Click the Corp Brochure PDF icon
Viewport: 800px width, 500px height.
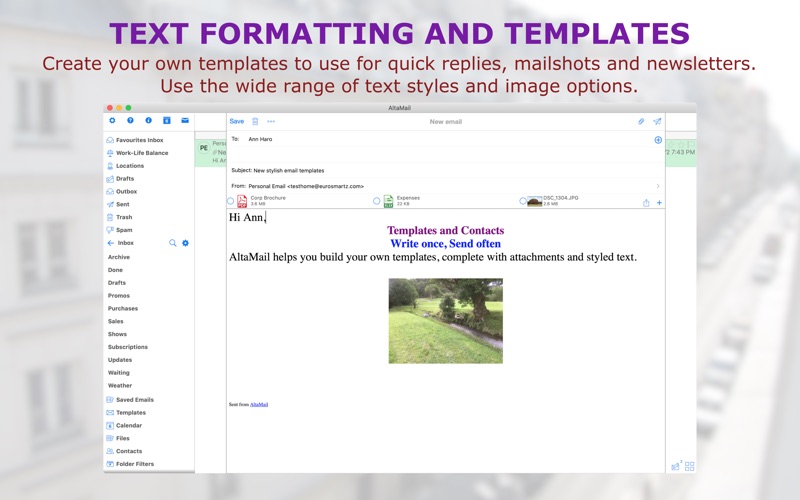(x=242, y=201)
